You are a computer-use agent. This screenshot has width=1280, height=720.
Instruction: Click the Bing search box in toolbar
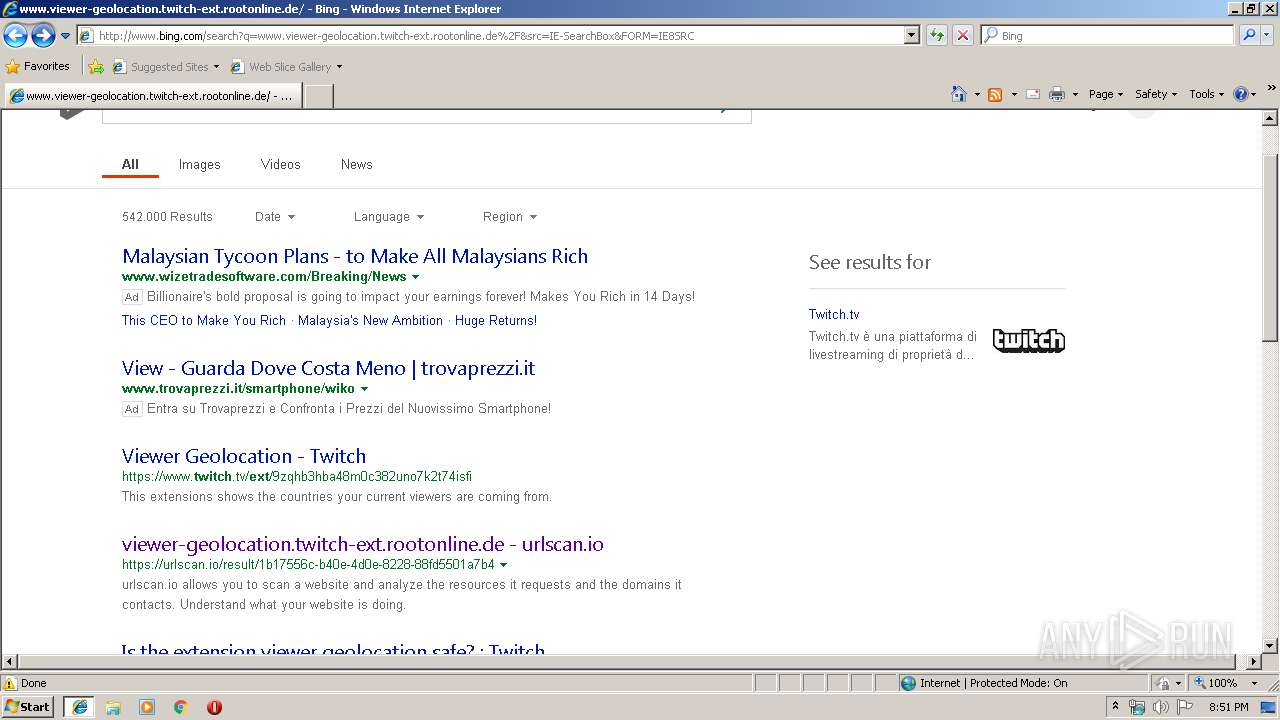pos(1108,35)
